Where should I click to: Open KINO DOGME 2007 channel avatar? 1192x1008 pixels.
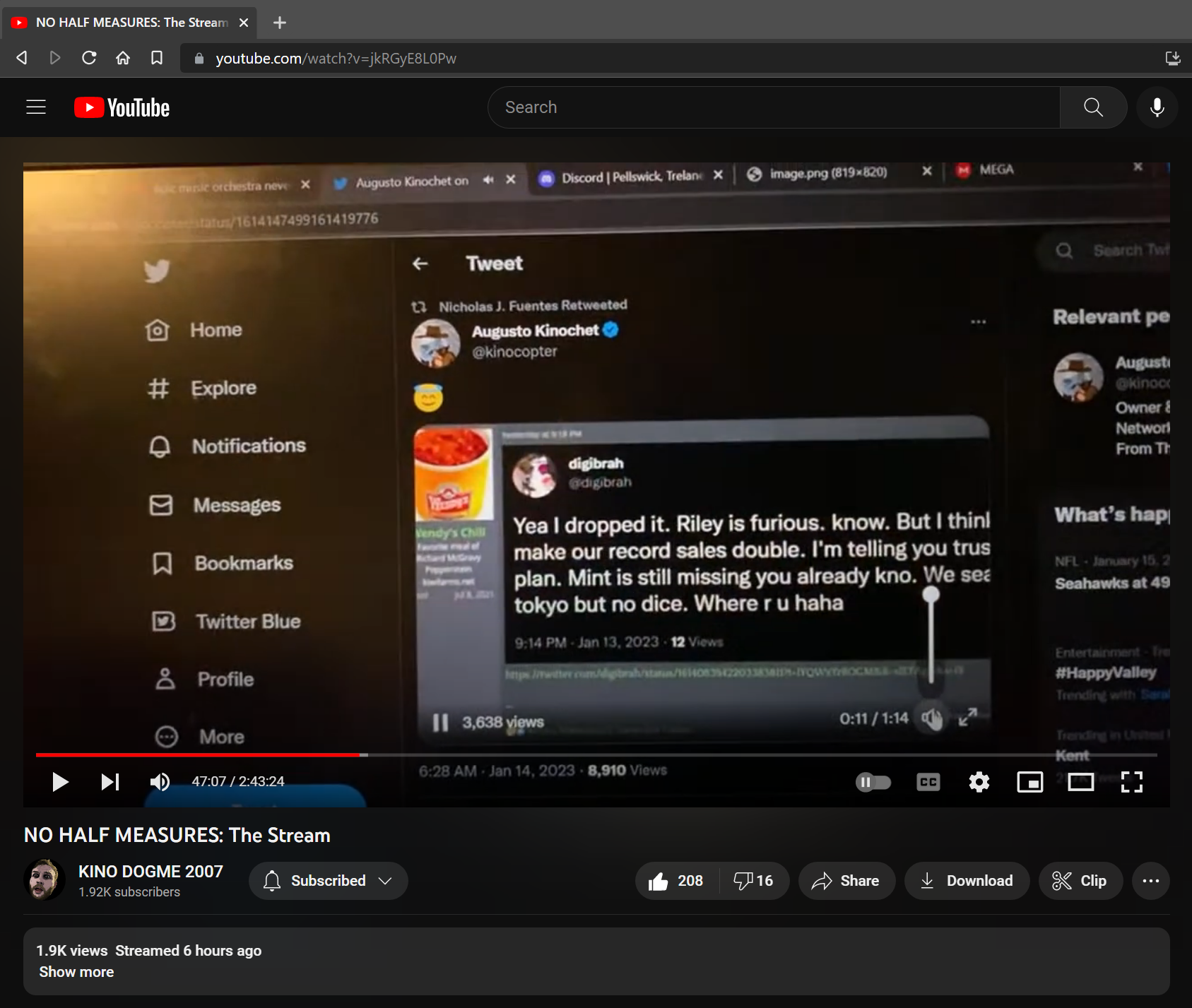45,880
